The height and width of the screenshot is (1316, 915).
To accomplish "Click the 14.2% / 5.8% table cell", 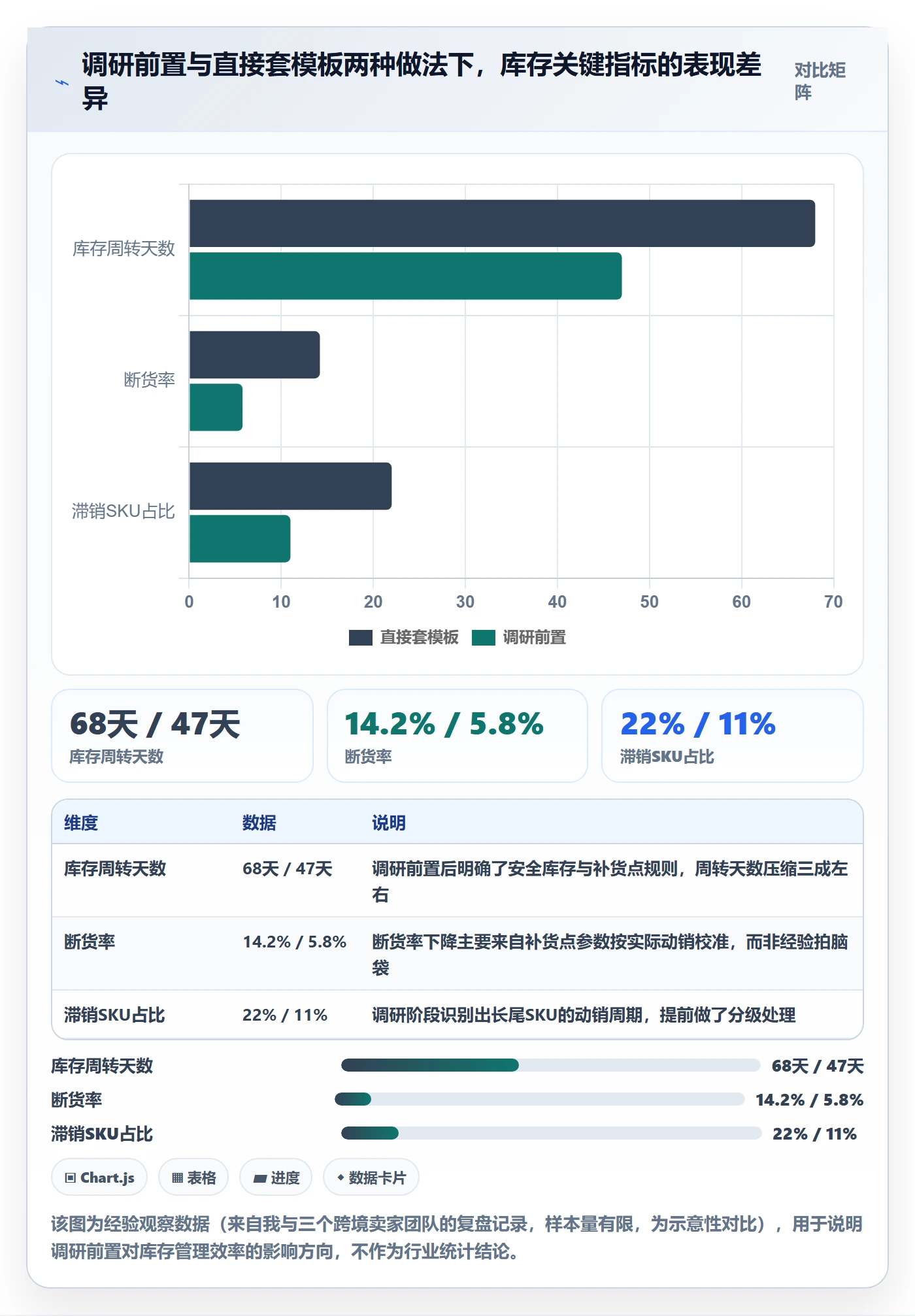I will coord(295,942).
